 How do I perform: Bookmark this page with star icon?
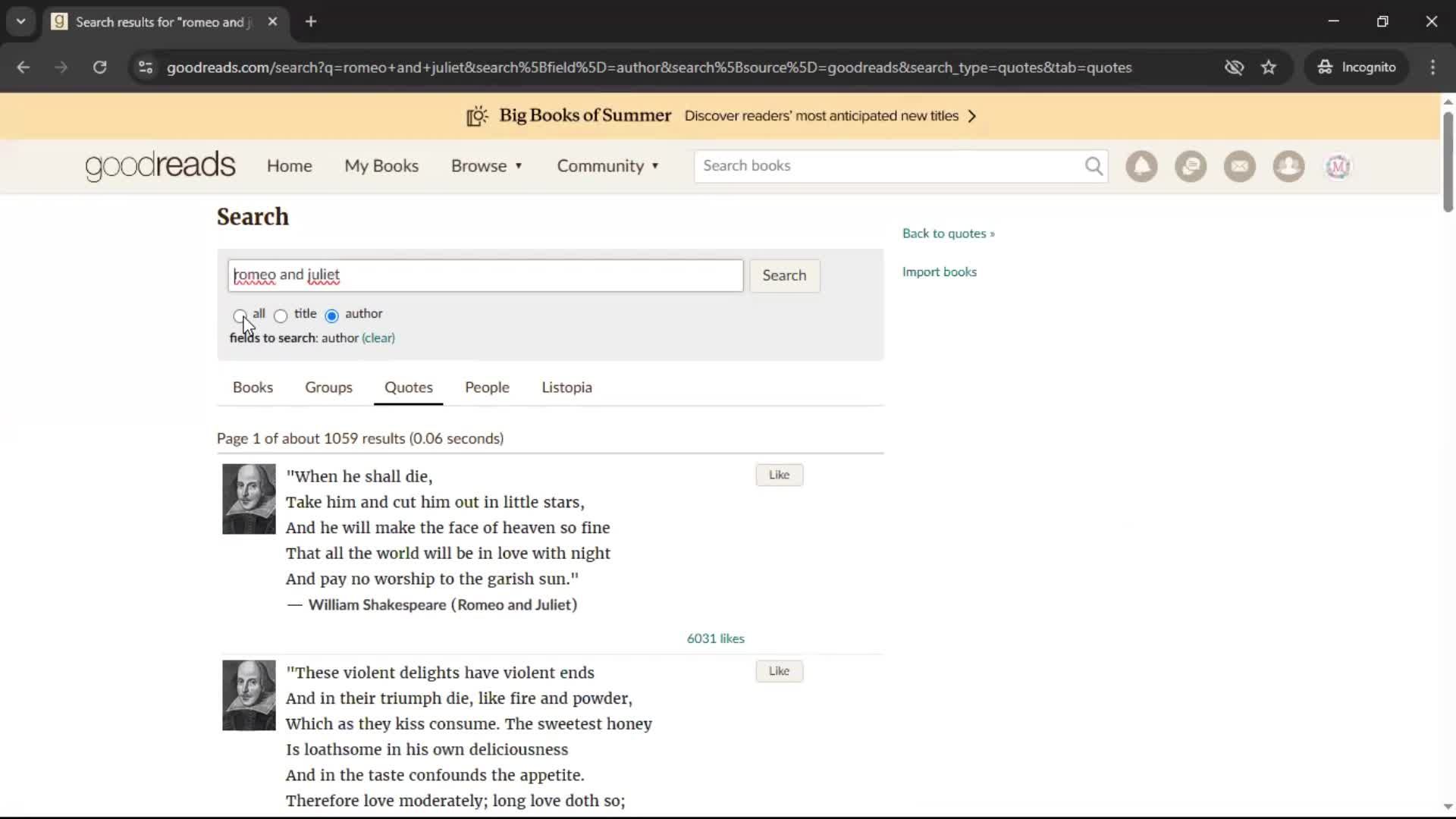pyautogui.click(x=1269, y=67)
